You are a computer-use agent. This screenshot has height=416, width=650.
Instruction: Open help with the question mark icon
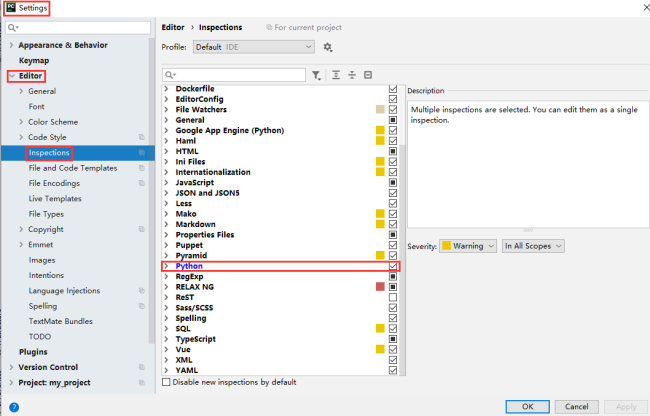(14, 407)
